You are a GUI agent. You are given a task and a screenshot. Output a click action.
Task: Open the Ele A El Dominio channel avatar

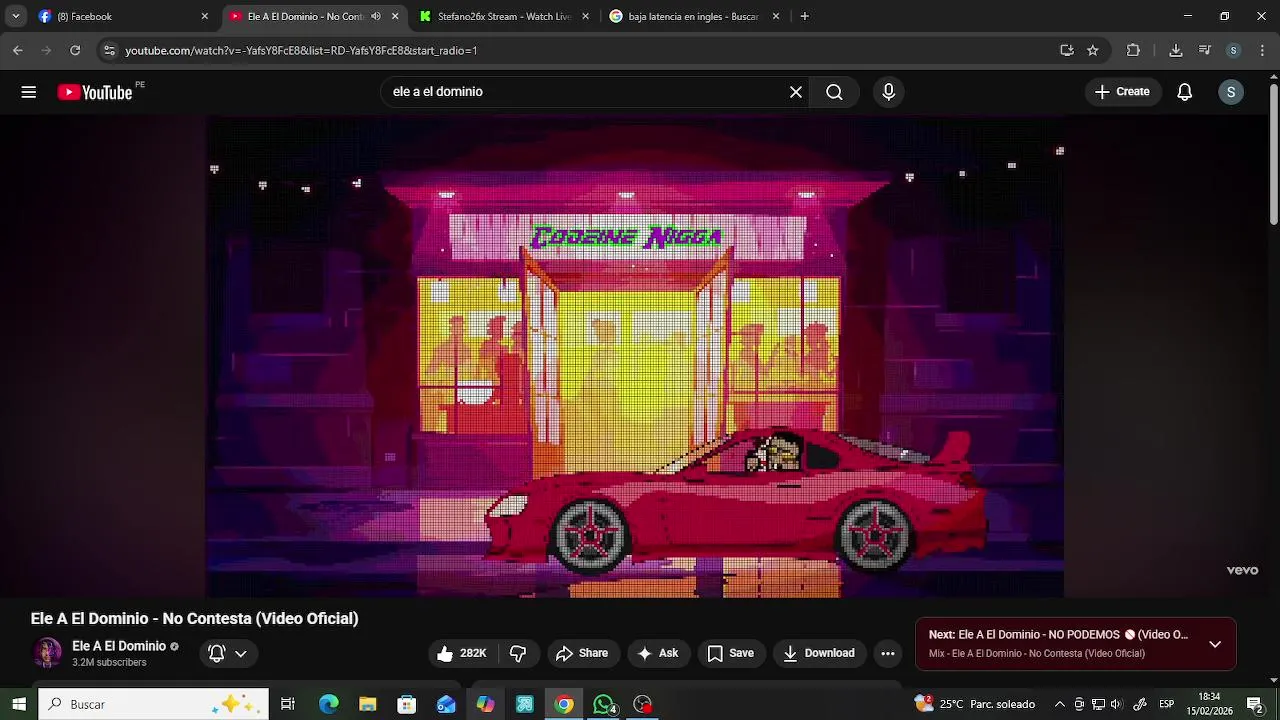pyautogui.click(x=47, y=653)
